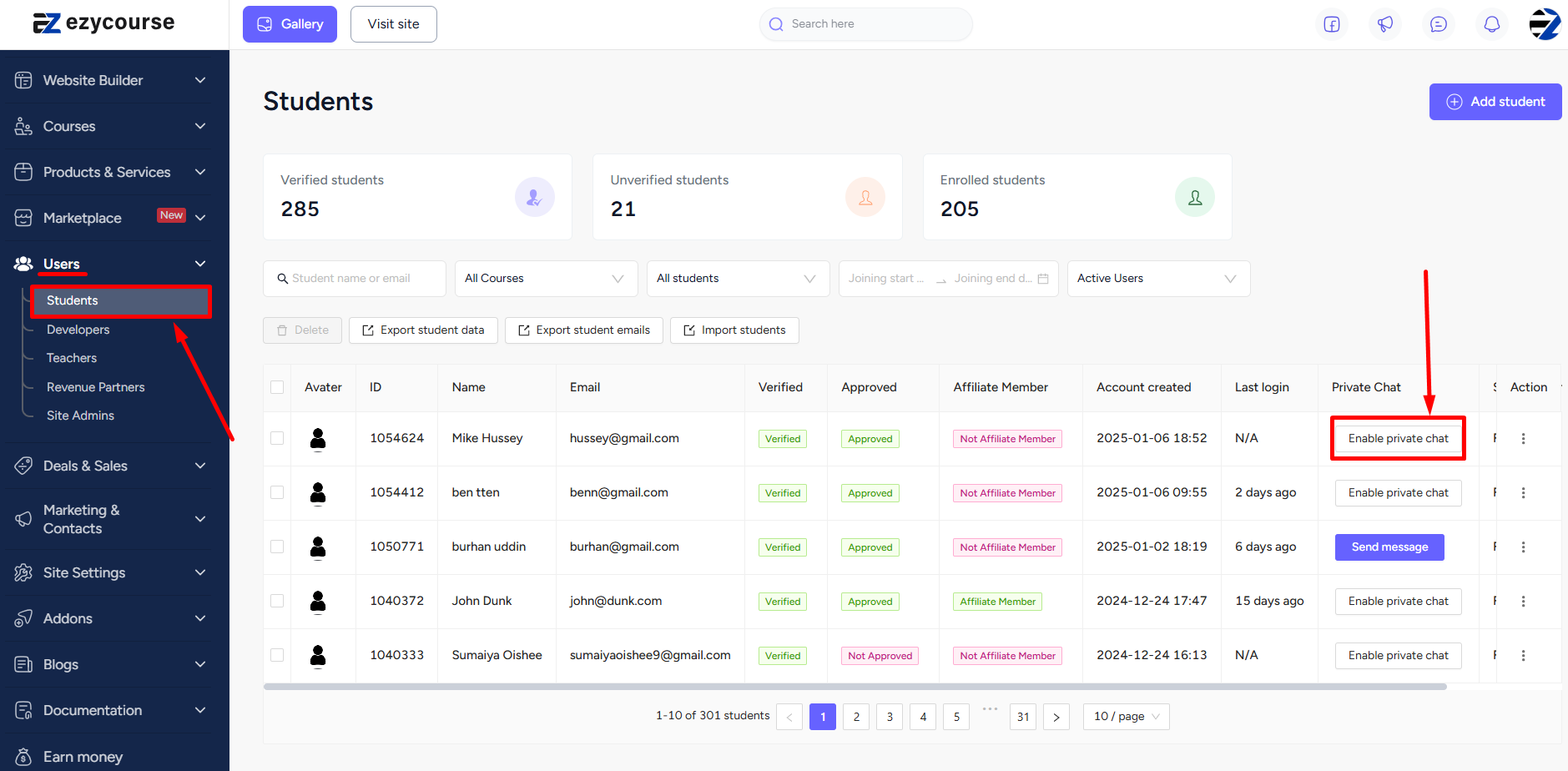Go to page 2 of students
1568x771 pixels.
856,717
